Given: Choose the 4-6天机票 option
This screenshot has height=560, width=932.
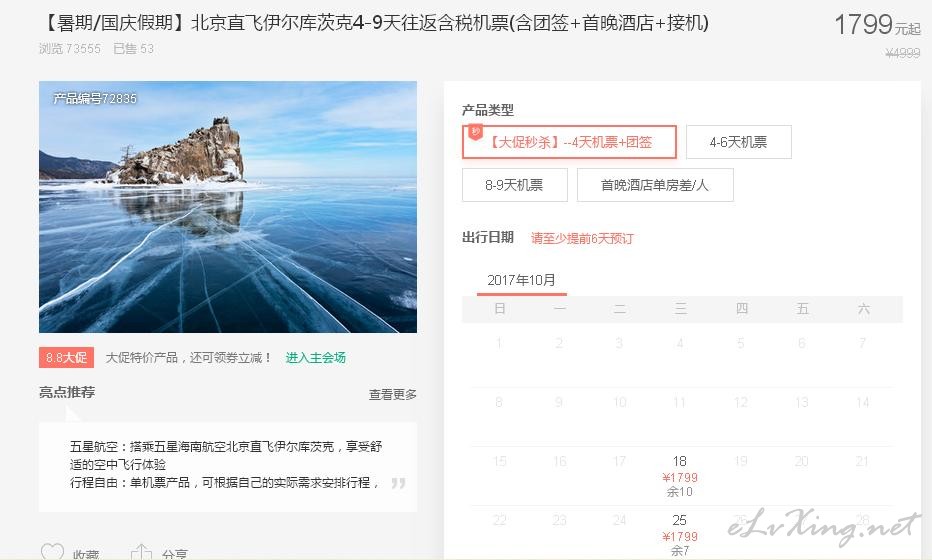Looking at the screenshot, I should (738, 142).
